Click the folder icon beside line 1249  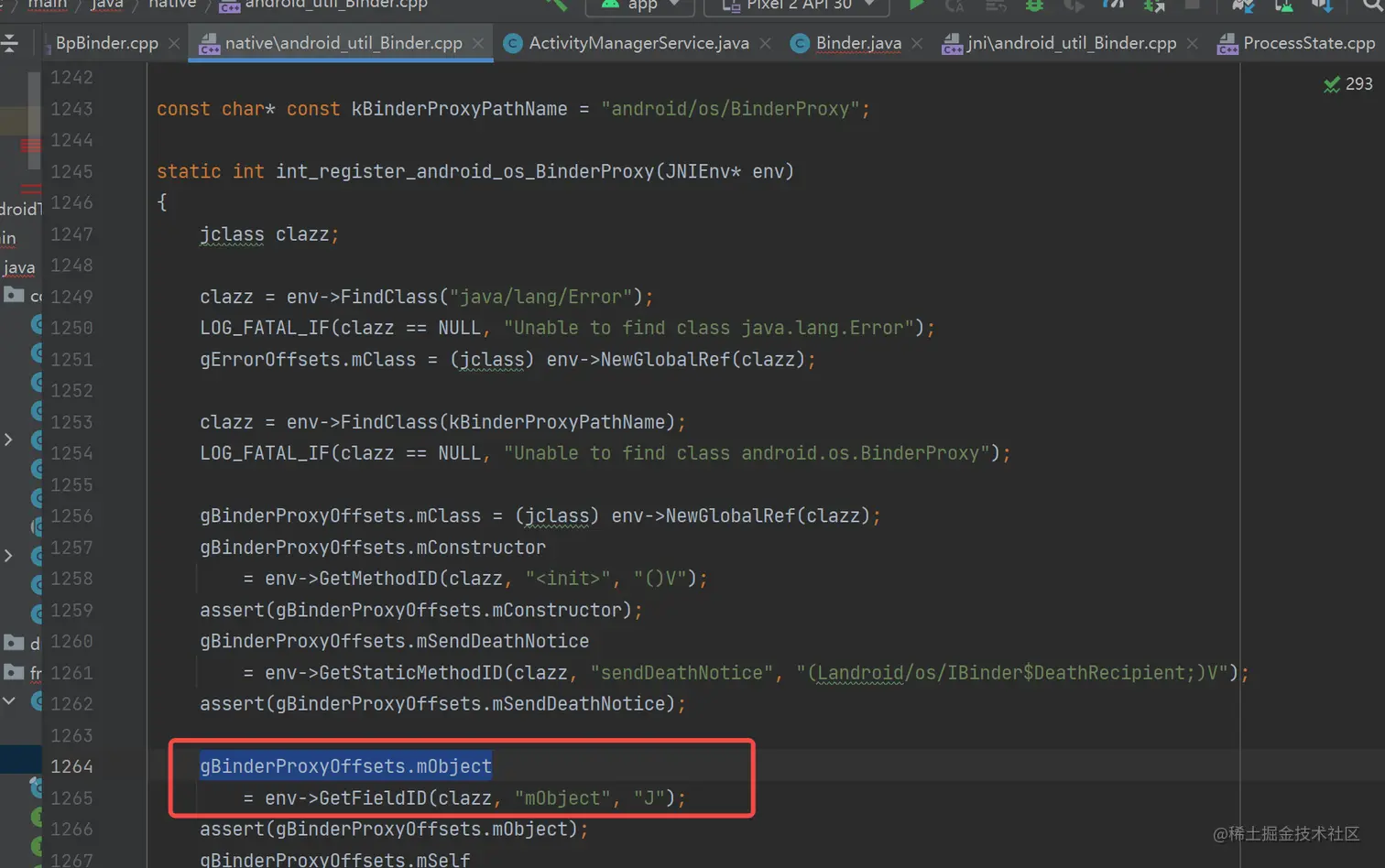14,295
